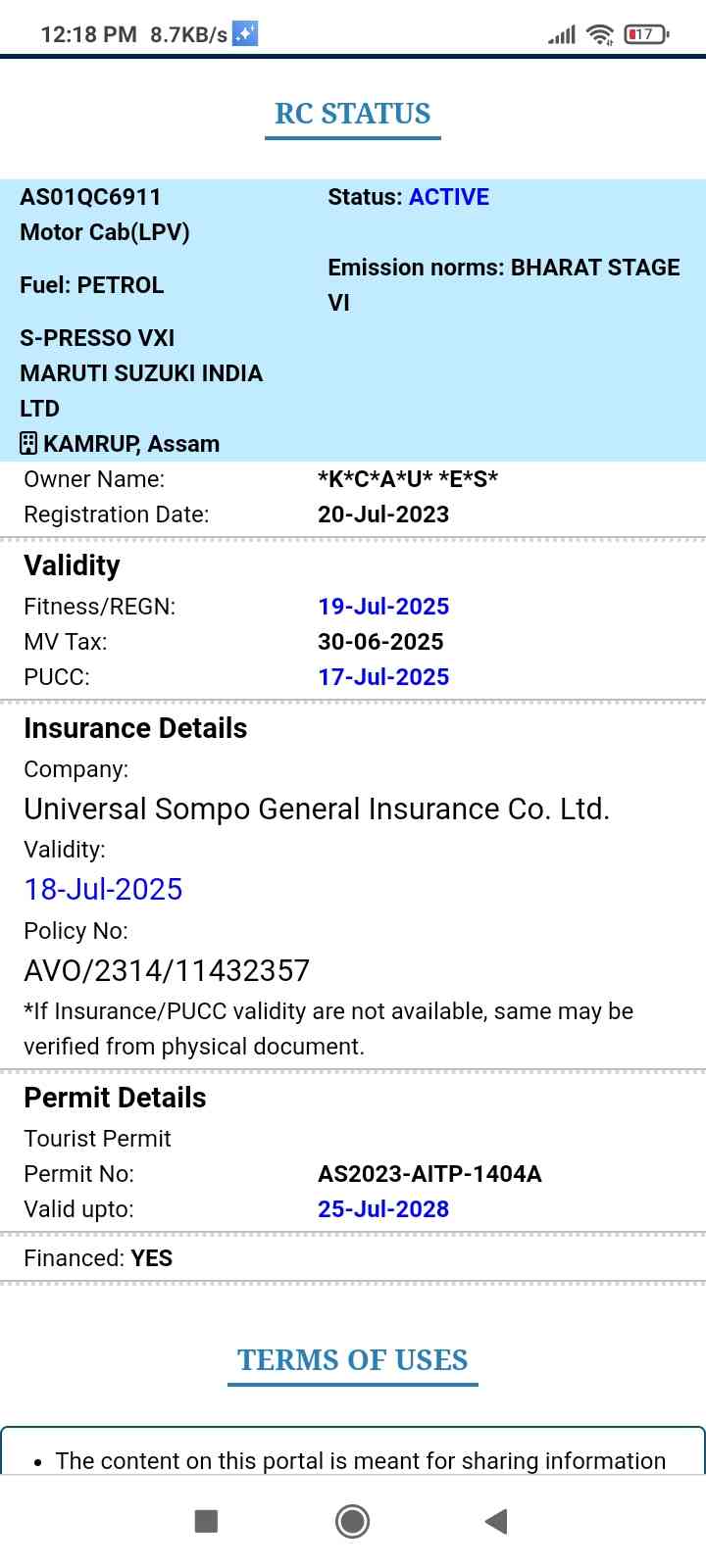This screenshot has width=706, height=1568.
Task: Open the TERMS OF USES heading
Action: pos(353,1360)
